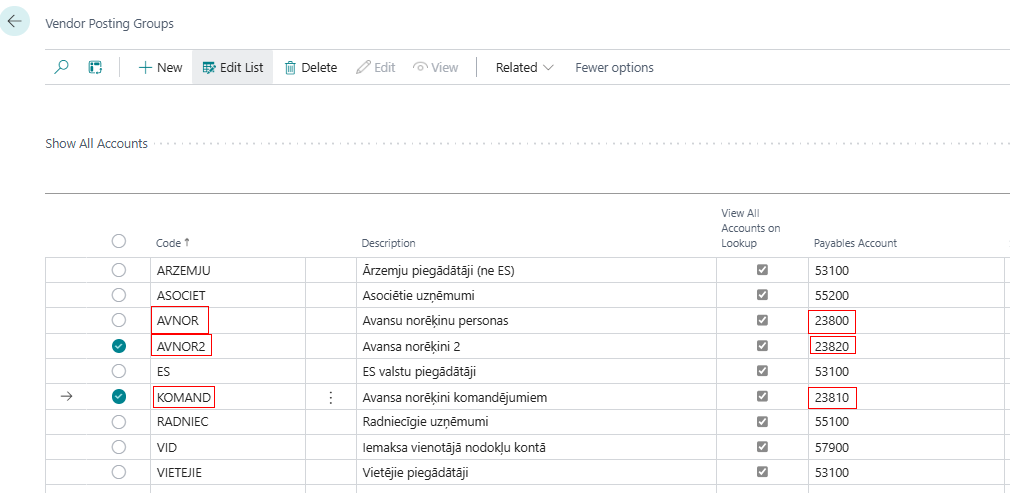Toggle lookup checkbox for ES
Screen dimensions: 1010x493
point(763,371)
